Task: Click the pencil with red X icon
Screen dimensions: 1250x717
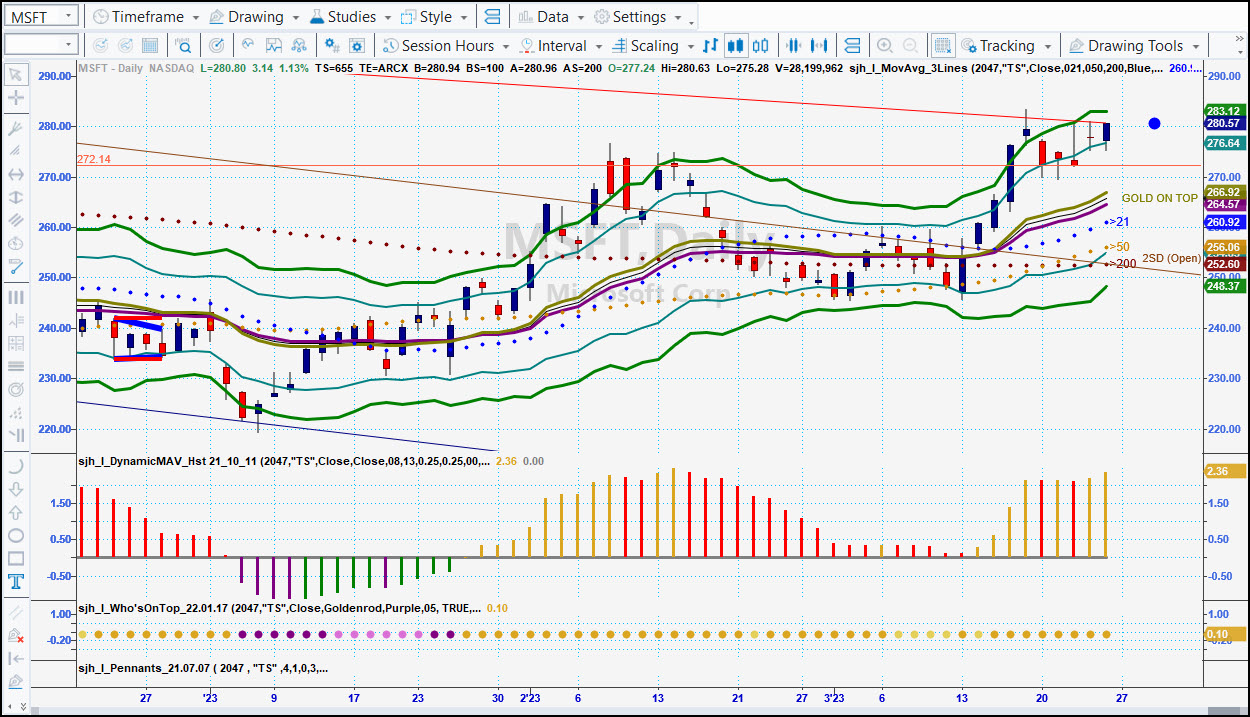Action: [x=16, y=636]
